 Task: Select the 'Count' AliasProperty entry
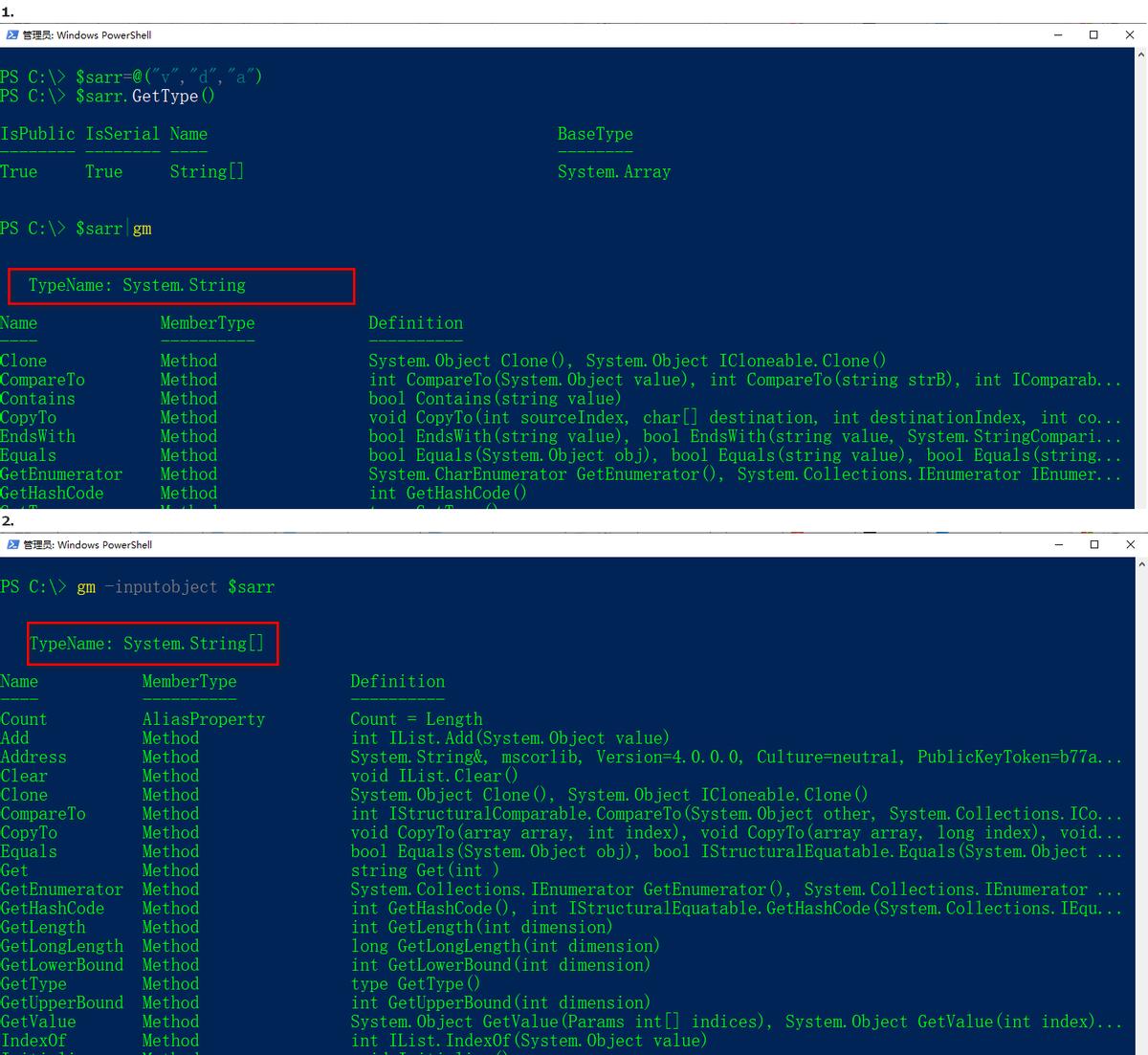point(24,719)
